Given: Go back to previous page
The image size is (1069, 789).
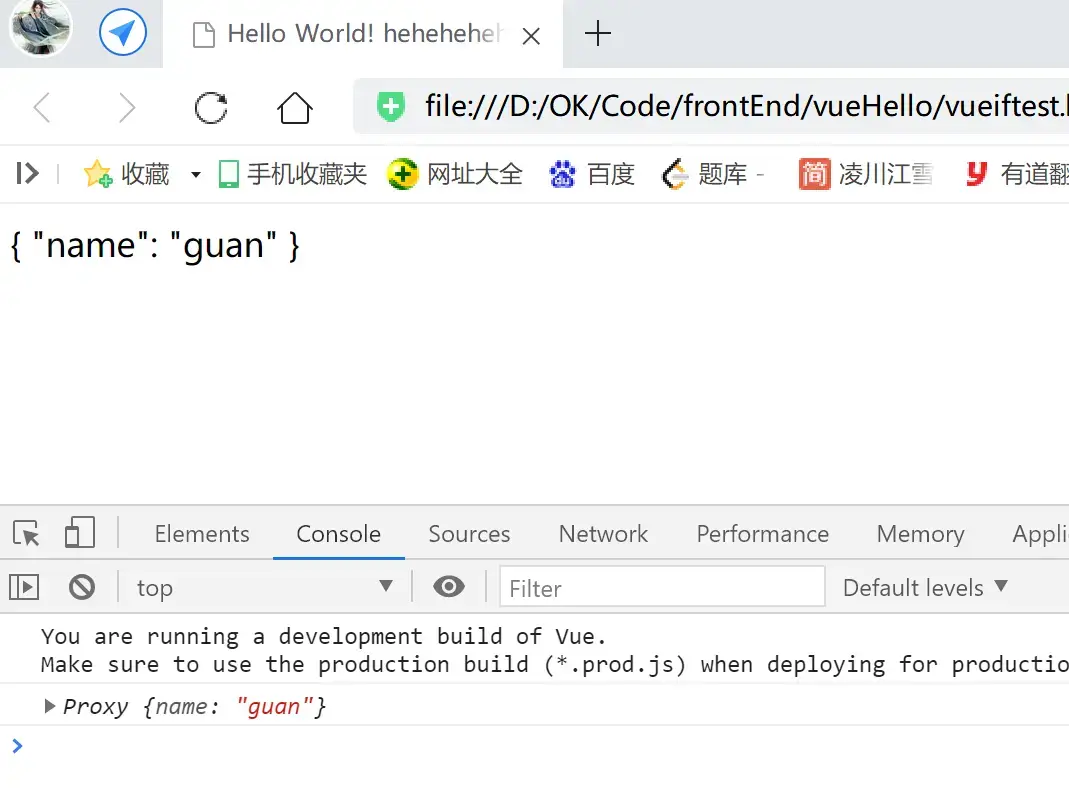Looking at the screenshot, I should click(x=42, y=108).
